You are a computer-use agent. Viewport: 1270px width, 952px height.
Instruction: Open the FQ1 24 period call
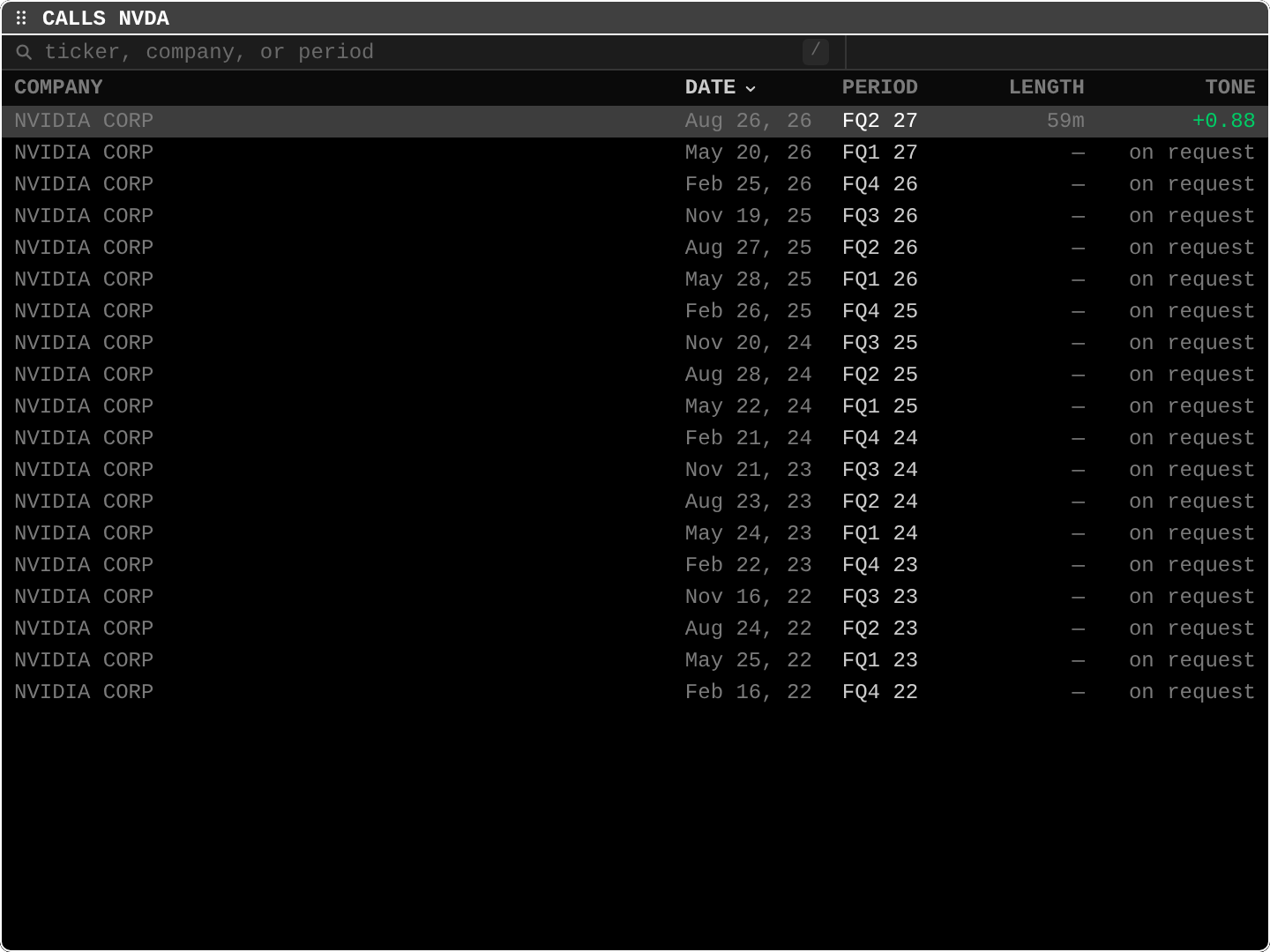(879, 533)
